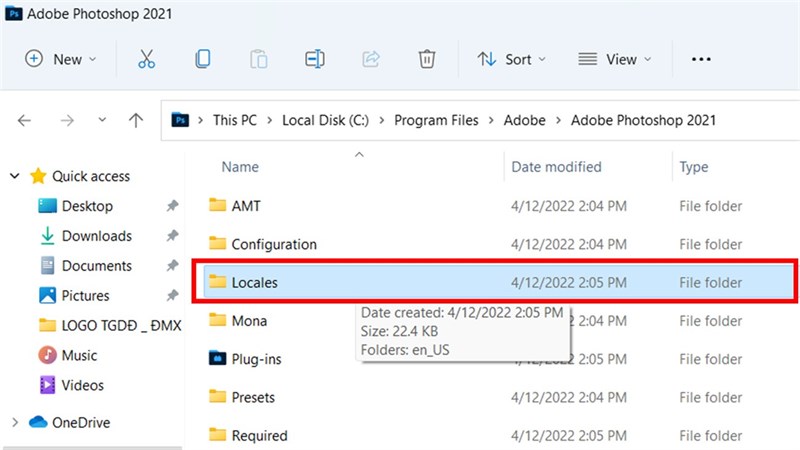
Task: Collapse the Quick access tree node
Action: 15,176
